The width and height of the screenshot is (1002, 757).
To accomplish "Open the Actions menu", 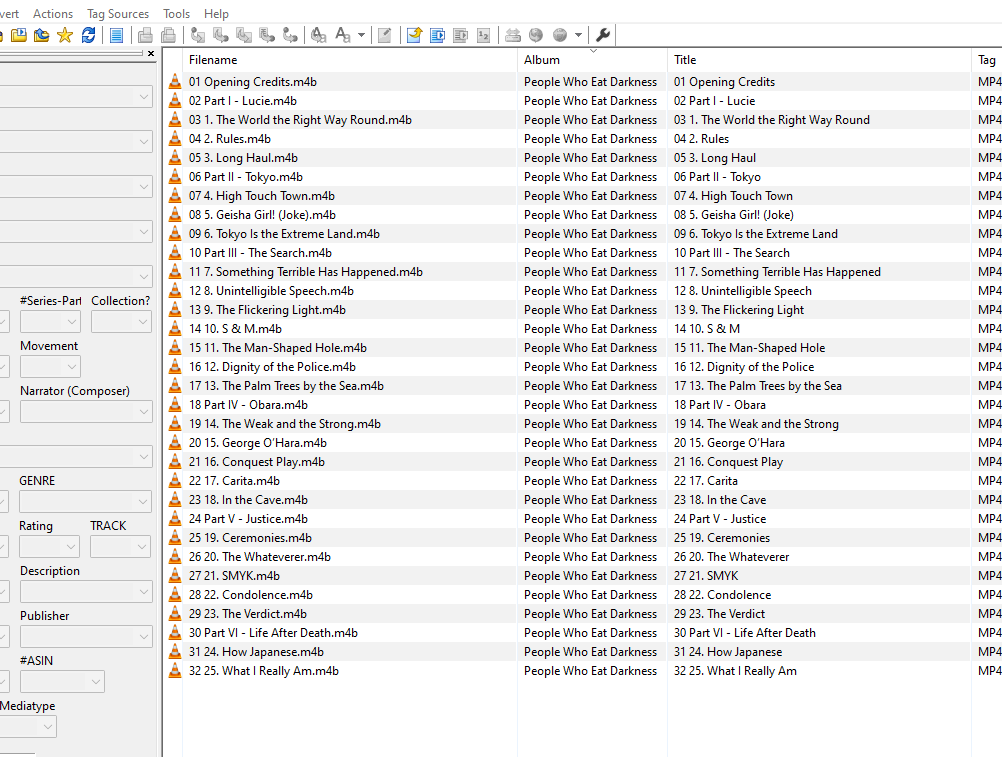I will (53, 13).
